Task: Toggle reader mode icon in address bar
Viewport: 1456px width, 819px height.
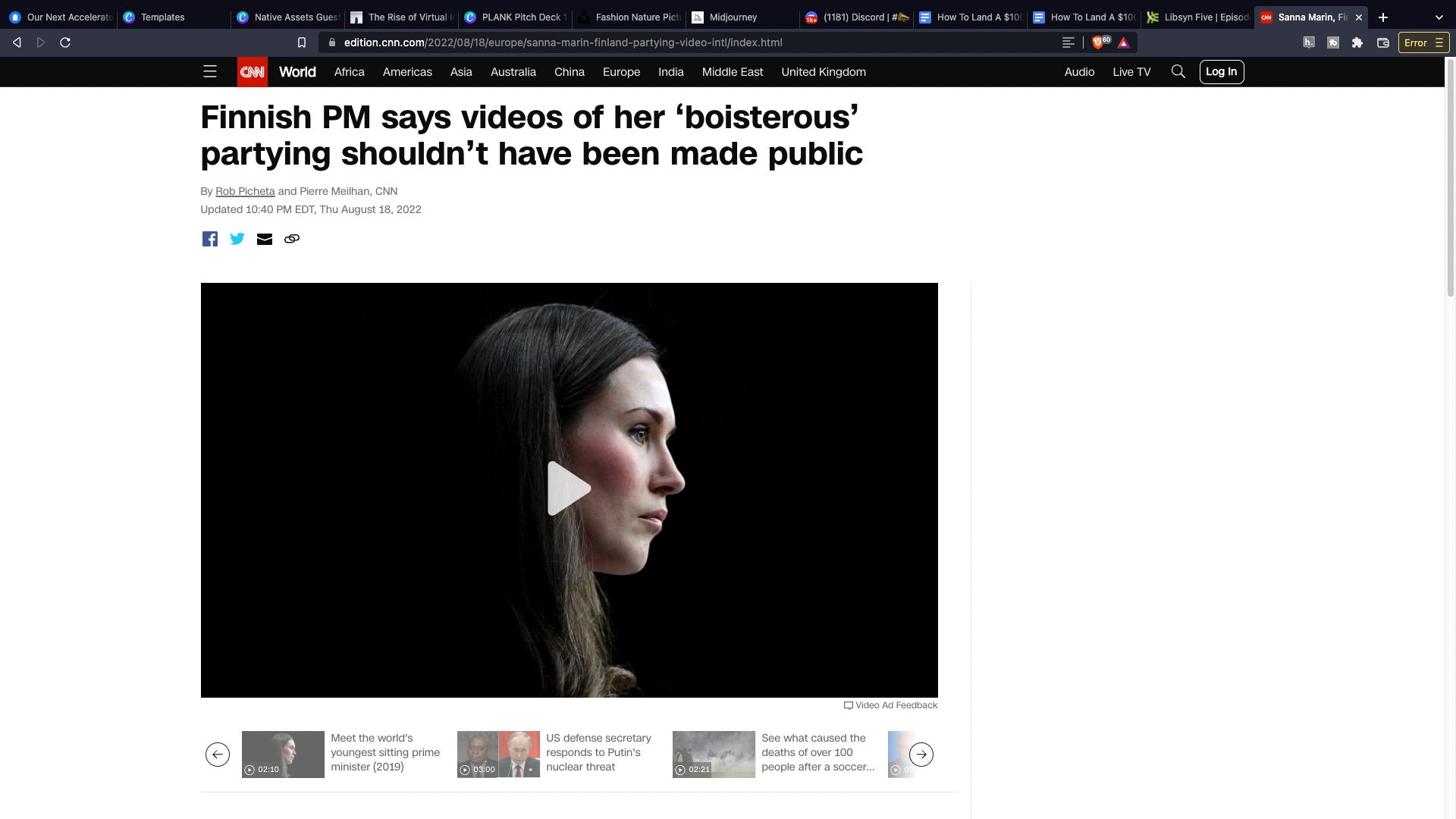Action: coord(1068,42)
